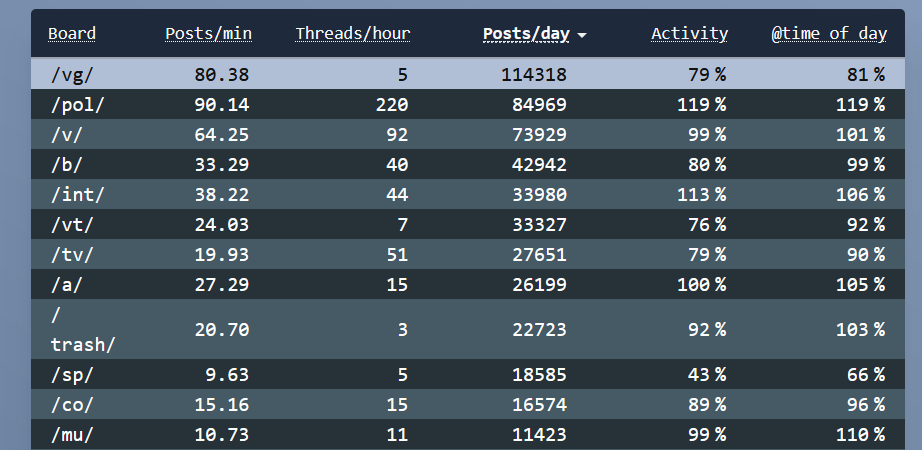Click 100 % activity value for /a/

point(701,285)
